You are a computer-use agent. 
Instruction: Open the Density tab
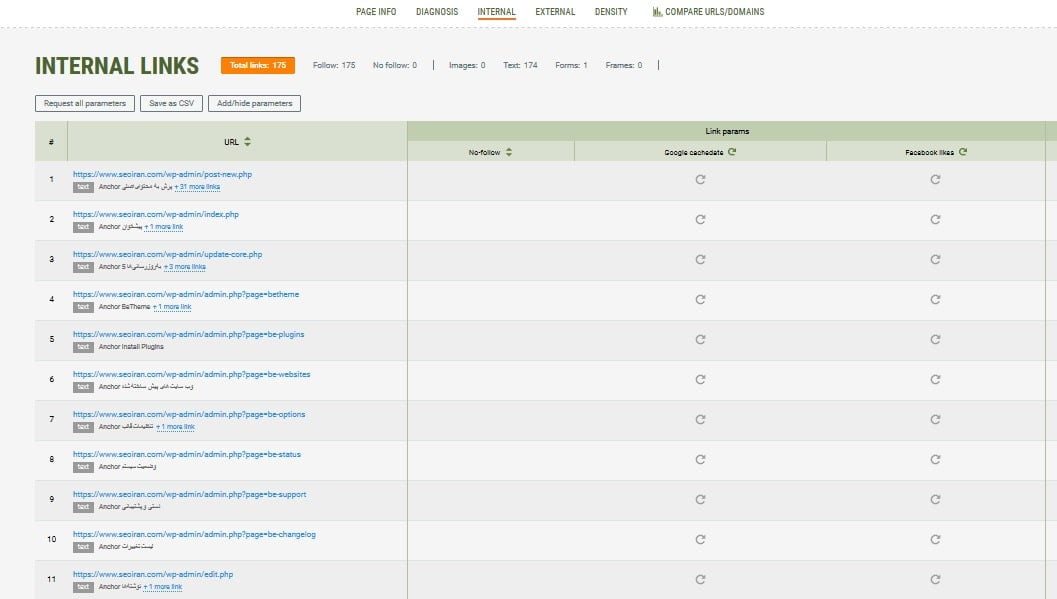pyautogui.click(x=611, y=11)
